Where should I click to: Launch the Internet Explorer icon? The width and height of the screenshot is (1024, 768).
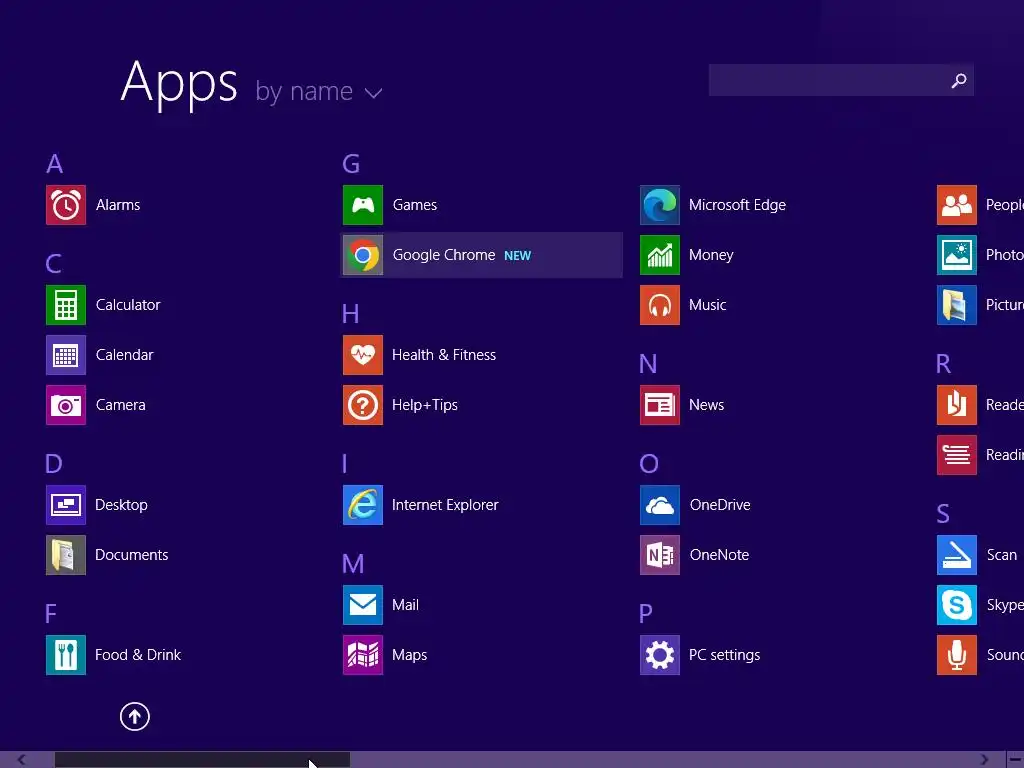pos(362,505)
